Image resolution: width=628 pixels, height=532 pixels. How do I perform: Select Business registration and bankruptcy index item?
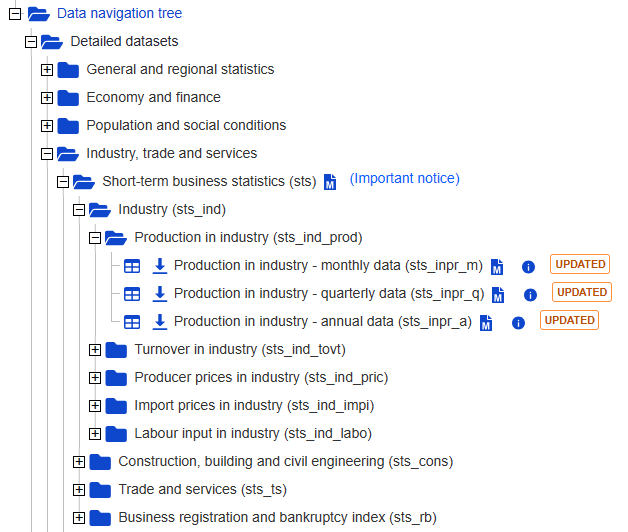point(277,518)
